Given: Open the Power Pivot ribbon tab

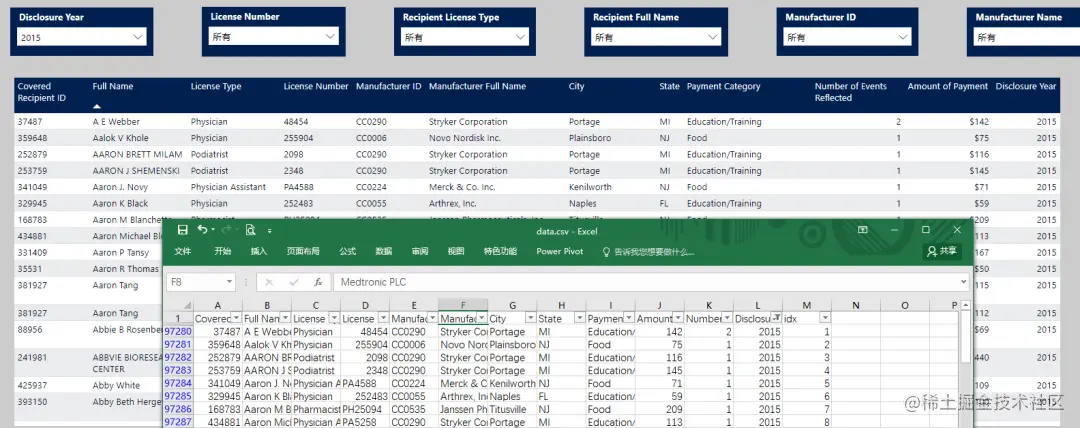Looking at the screenshot, I should (x=559, y=252).
